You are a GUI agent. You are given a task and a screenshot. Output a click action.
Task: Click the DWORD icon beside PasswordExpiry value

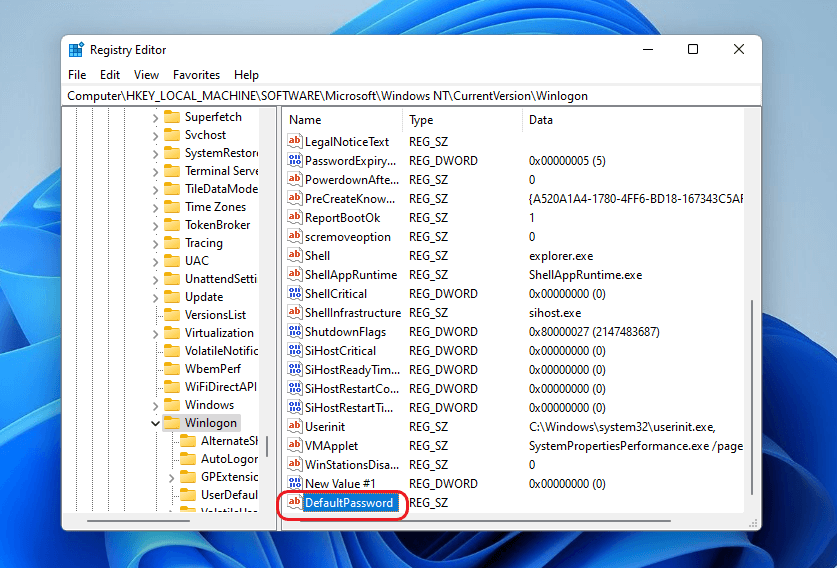click(x=295, y=160)
